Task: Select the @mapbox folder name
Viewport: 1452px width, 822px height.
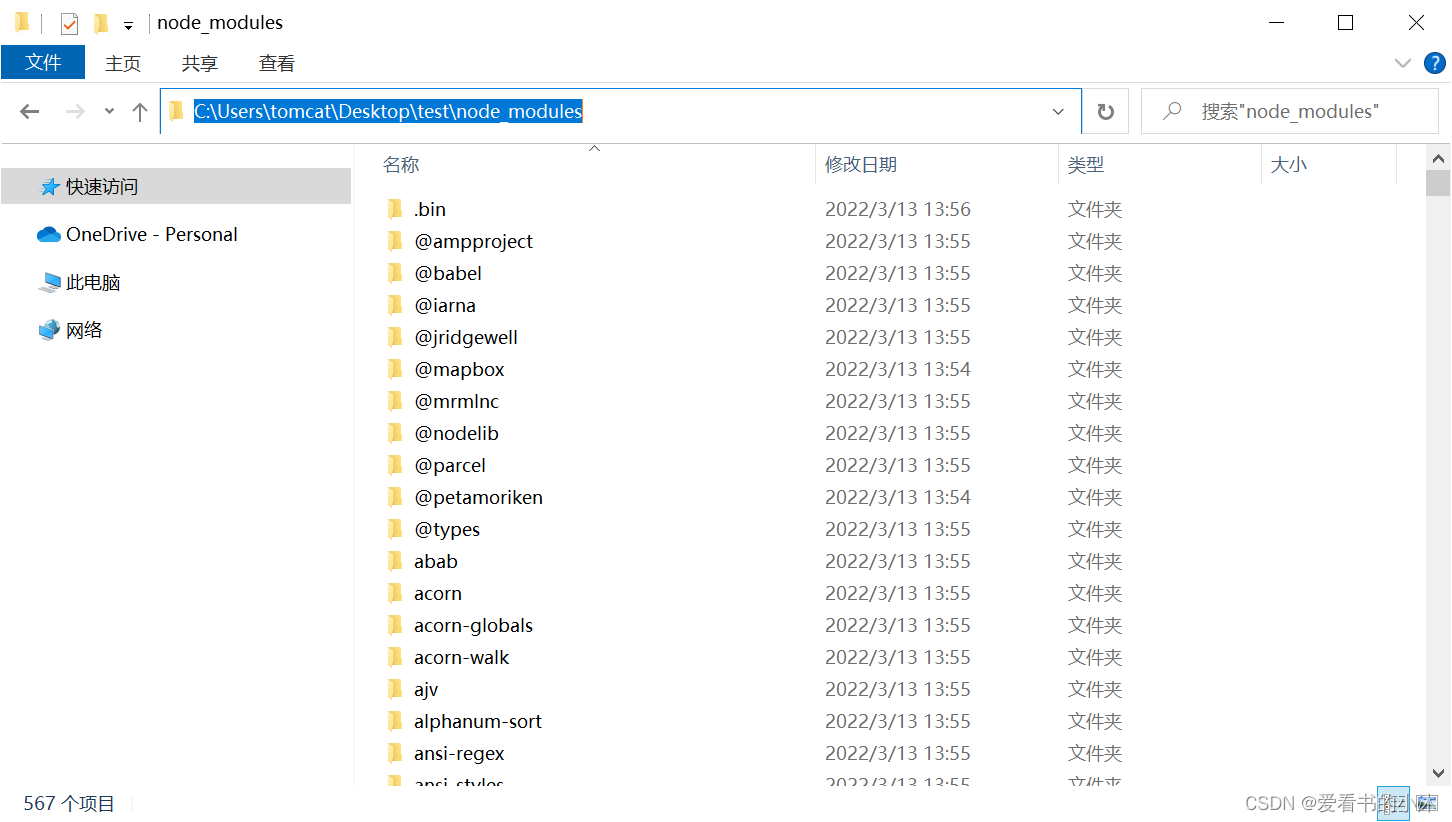Action: tap(459, 369)
